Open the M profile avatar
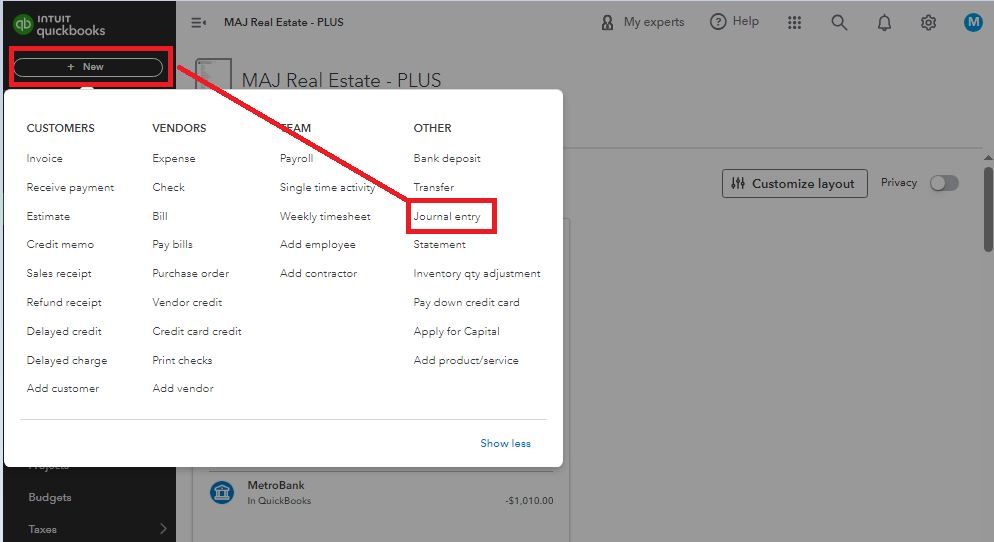The height and width of the screenshot is (542, 994). tap(972, 22)
